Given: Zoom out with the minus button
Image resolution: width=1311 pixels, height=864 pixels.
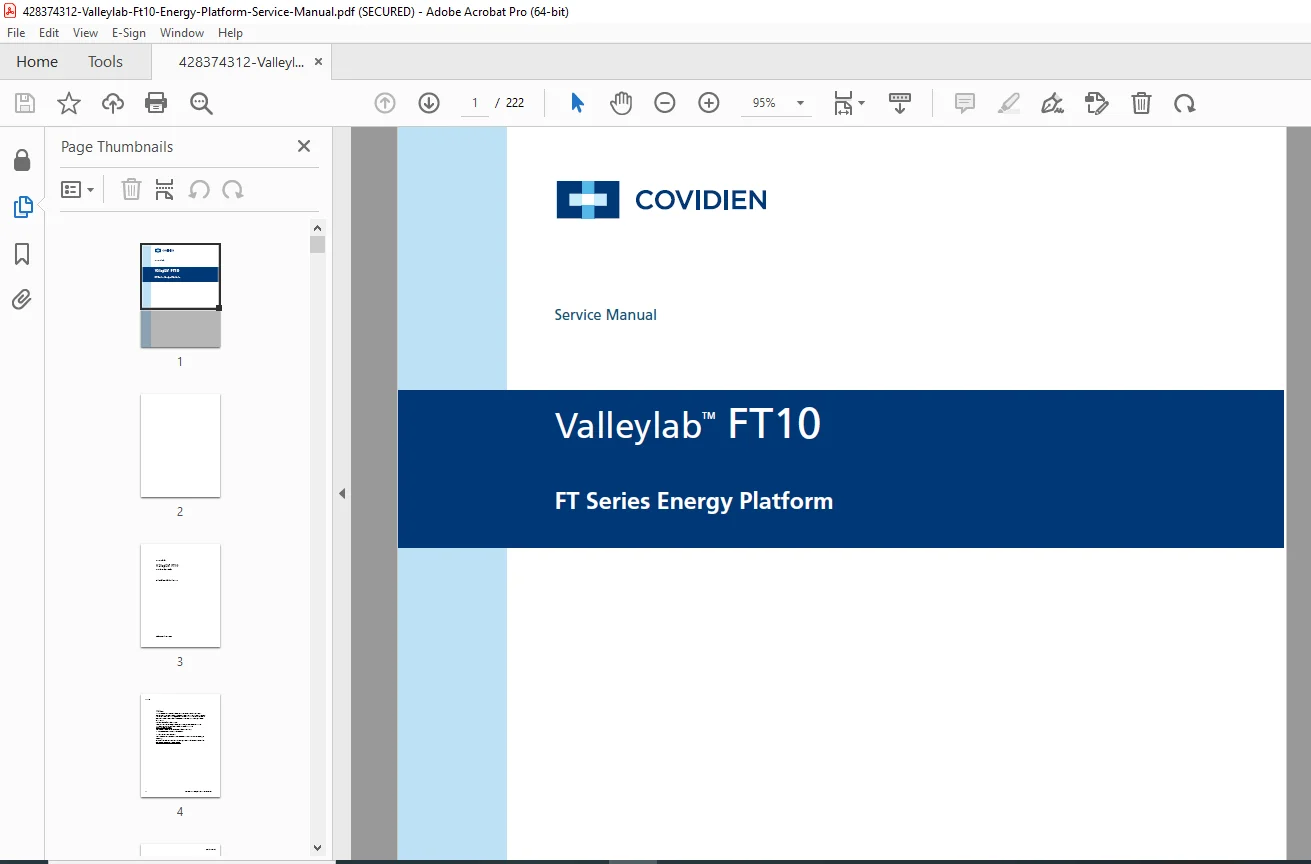Looking at the screenshot, I should (x=665, y=103).
